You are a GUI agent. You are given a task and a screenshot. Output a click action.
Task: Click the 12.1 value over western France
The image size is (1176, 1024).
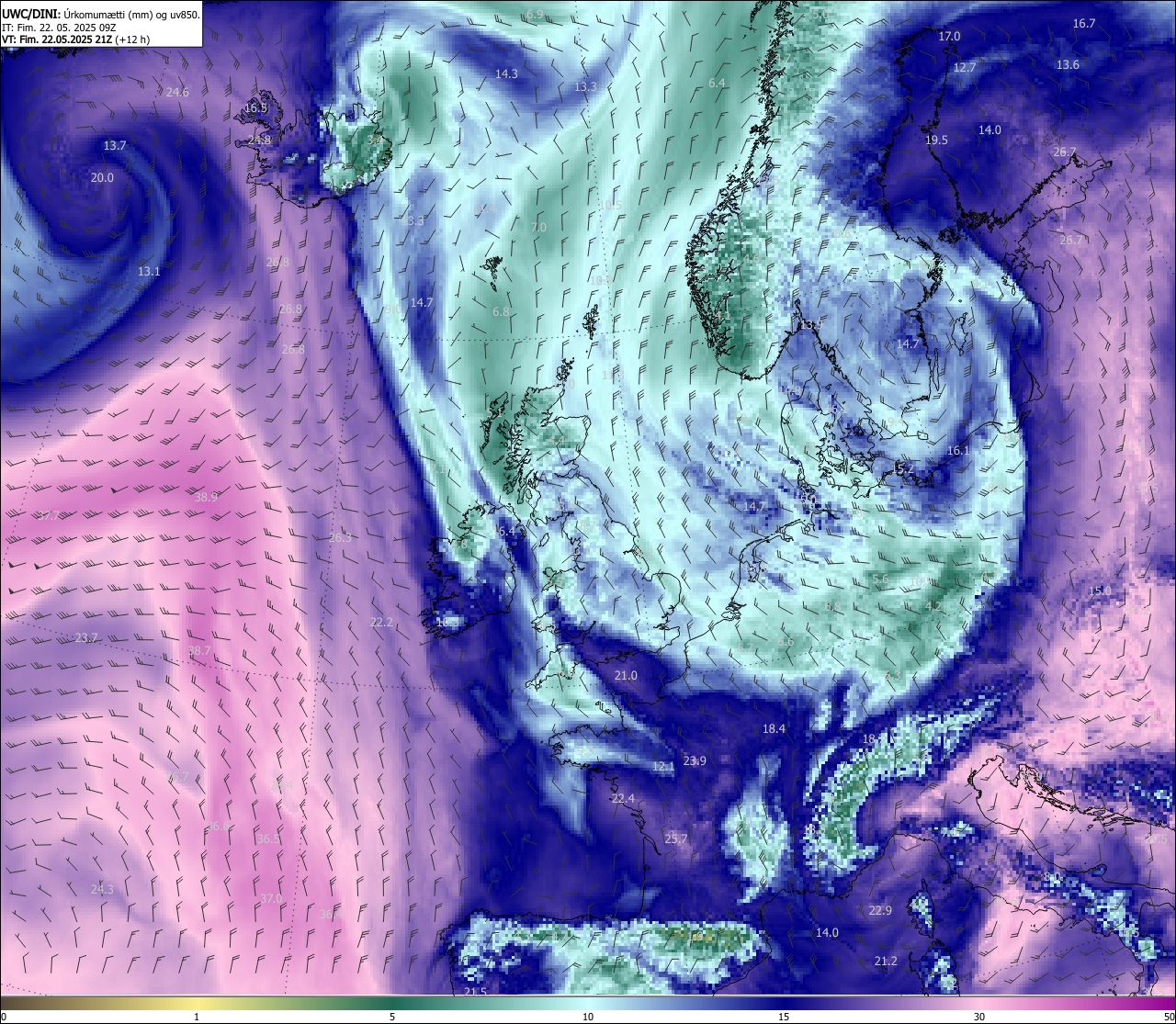coord(663,766)
